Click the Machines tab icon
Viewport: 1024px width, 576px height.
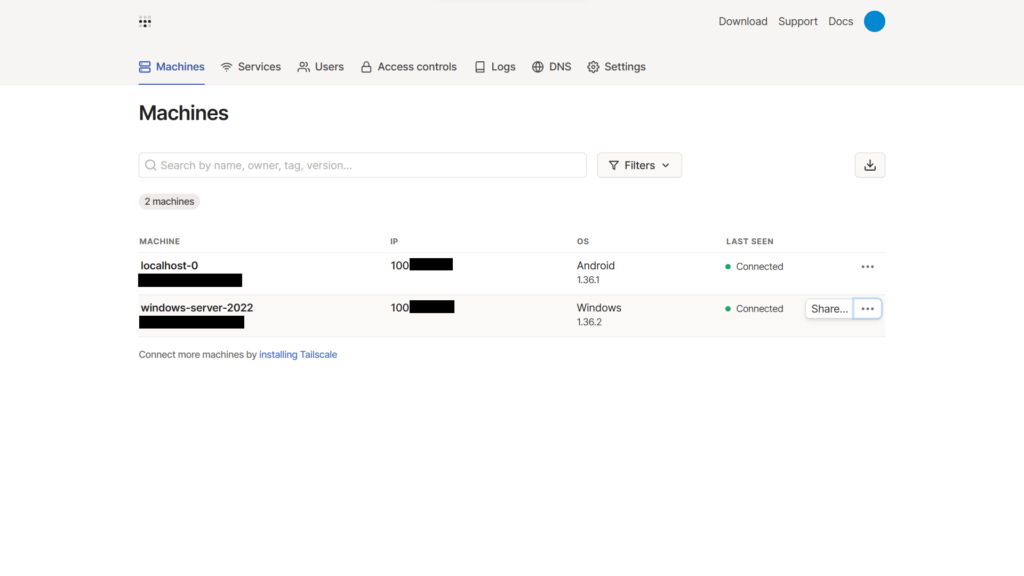[145, 67]
